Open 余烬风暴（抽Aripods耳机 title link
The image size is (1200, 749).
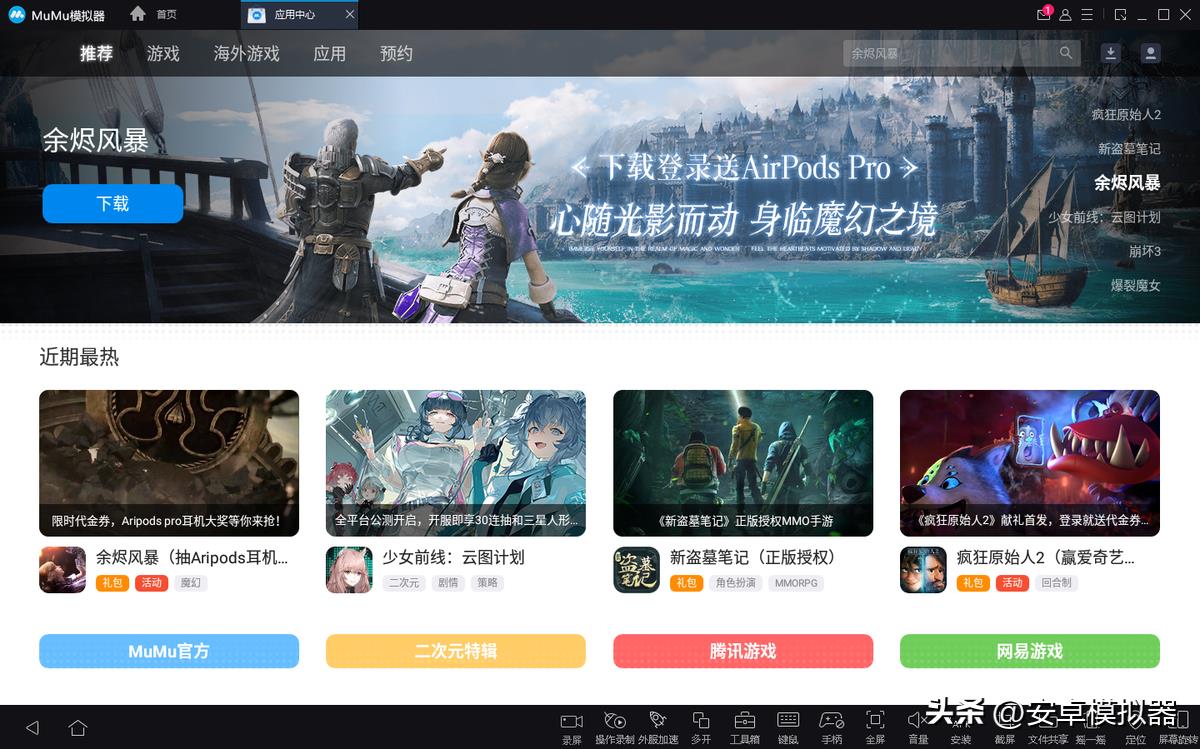click(x=193, y=558)
